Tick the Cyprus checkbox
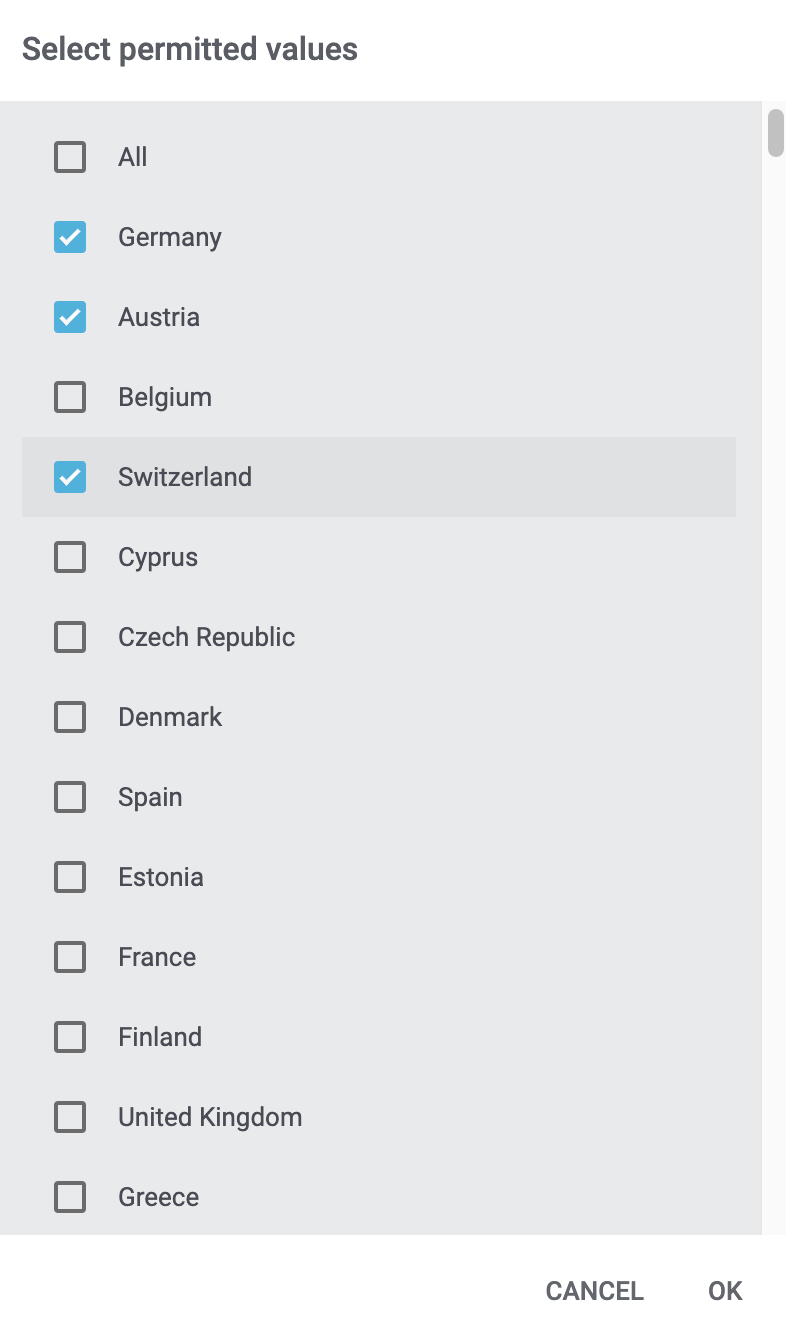 pos(70,557)
